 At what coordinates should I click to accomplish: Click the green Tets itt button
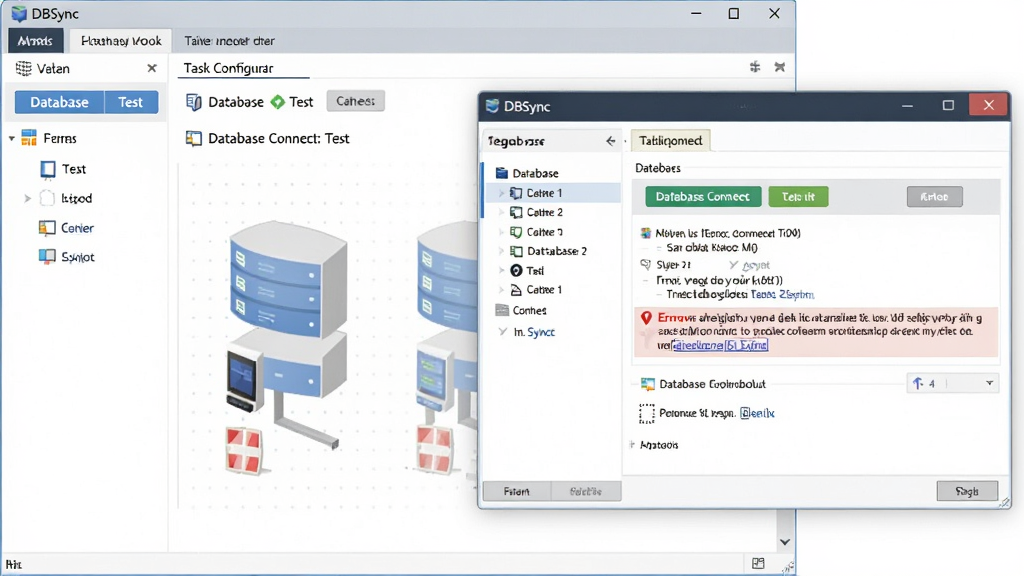click(x=798, y=197)
